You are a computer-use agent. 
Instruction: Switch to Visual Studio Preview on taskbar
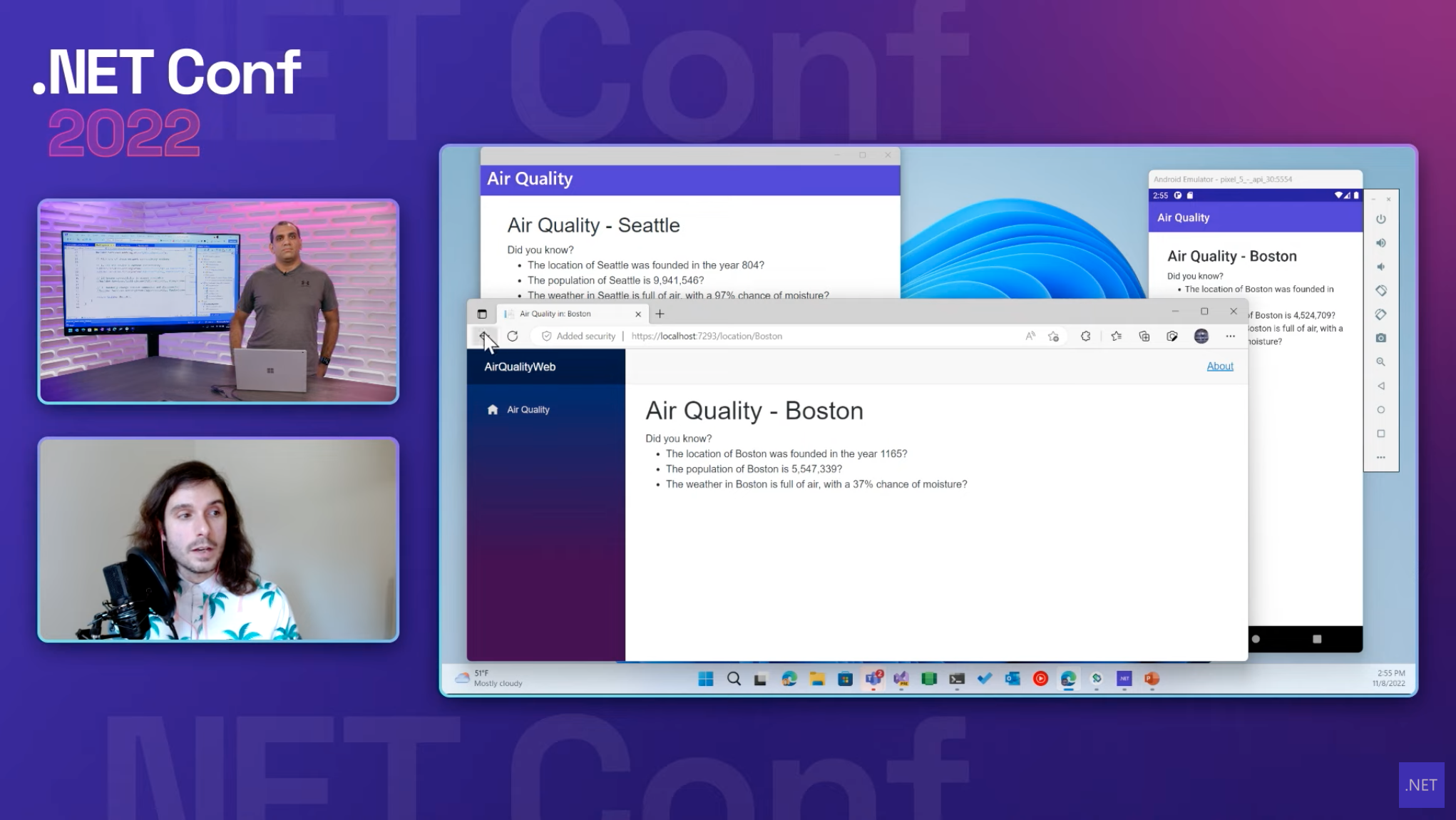[x=901, y=679]
